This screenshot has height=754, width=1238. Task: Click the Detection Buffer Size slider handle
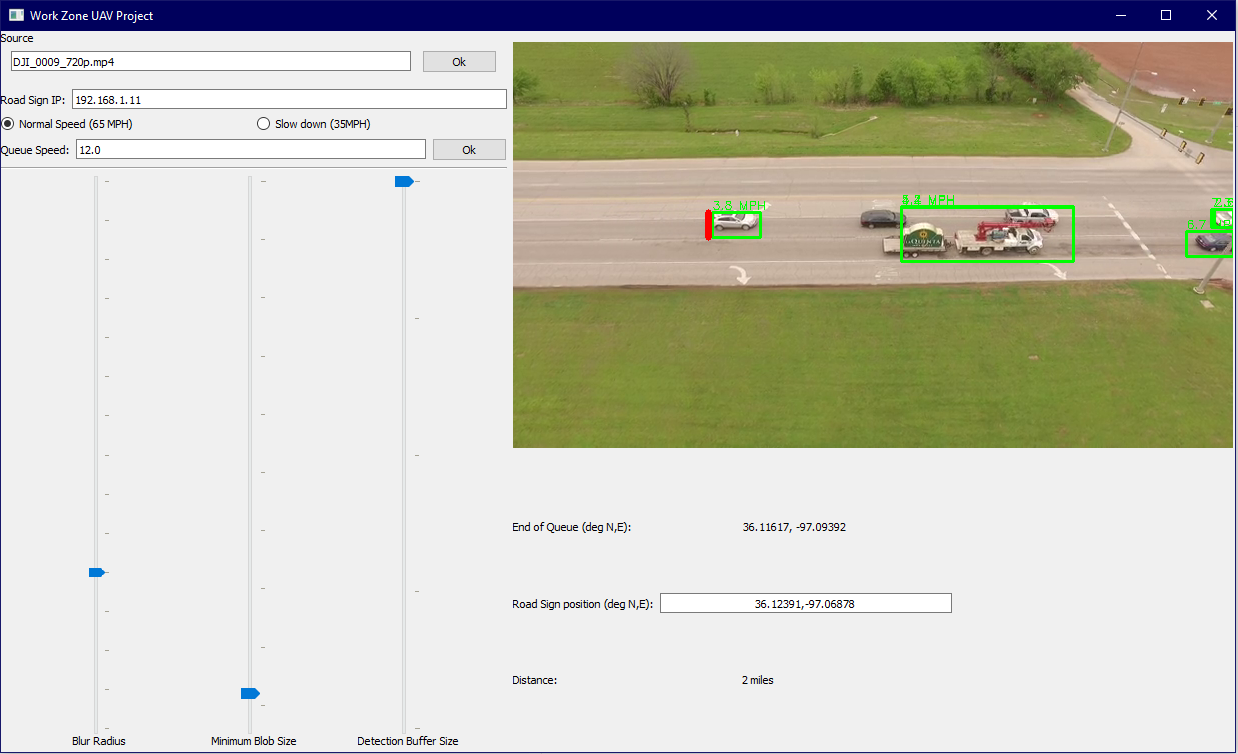(x=404, y=181)
